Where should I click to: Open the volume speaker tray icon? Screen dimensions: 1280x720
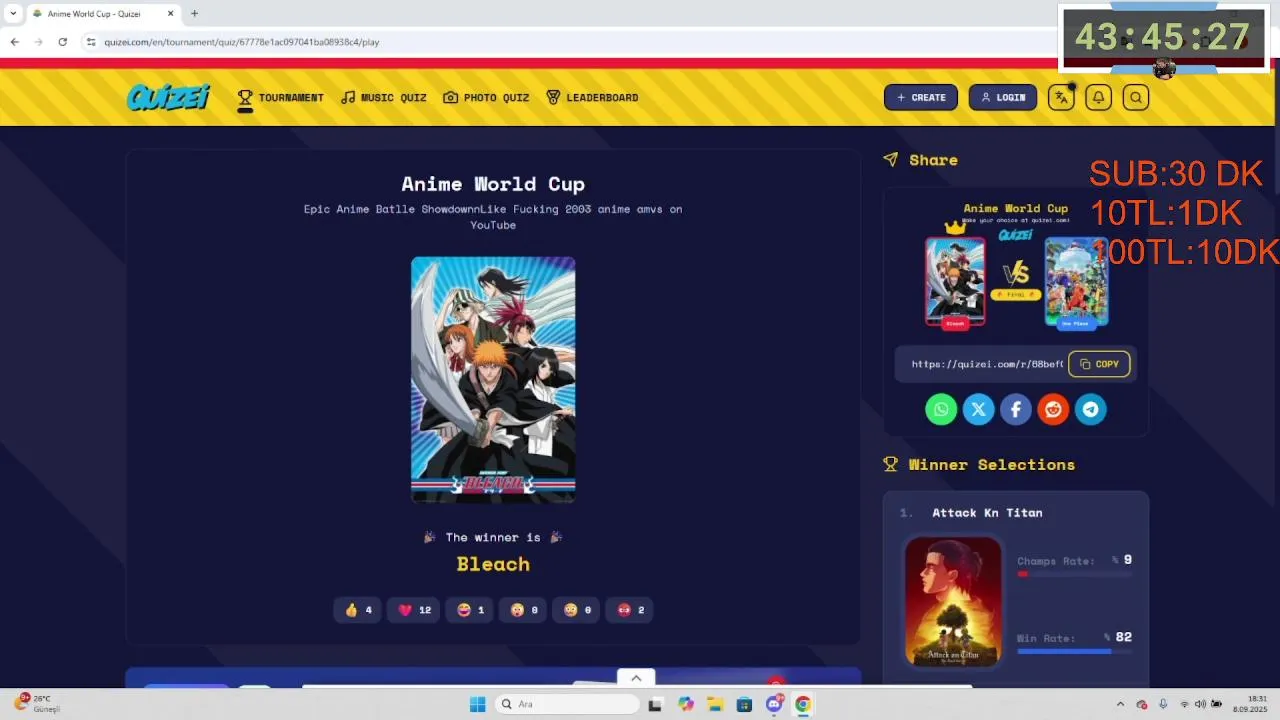pos(1200,704)
